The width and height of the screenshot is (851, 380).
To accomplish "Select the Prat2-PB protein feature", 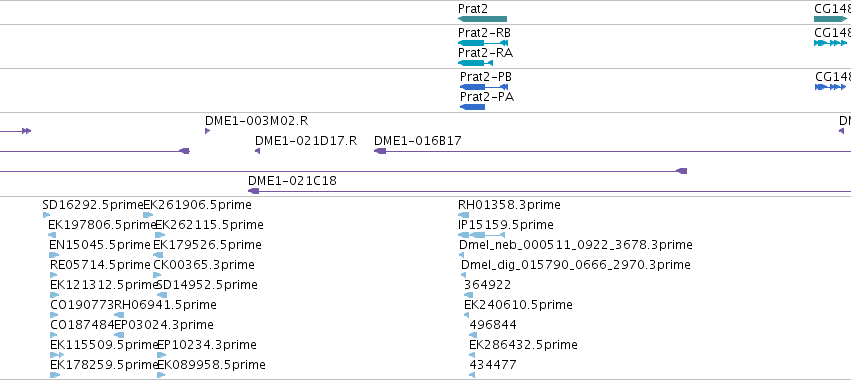I will pyautogui.click(x=484, y=87).
